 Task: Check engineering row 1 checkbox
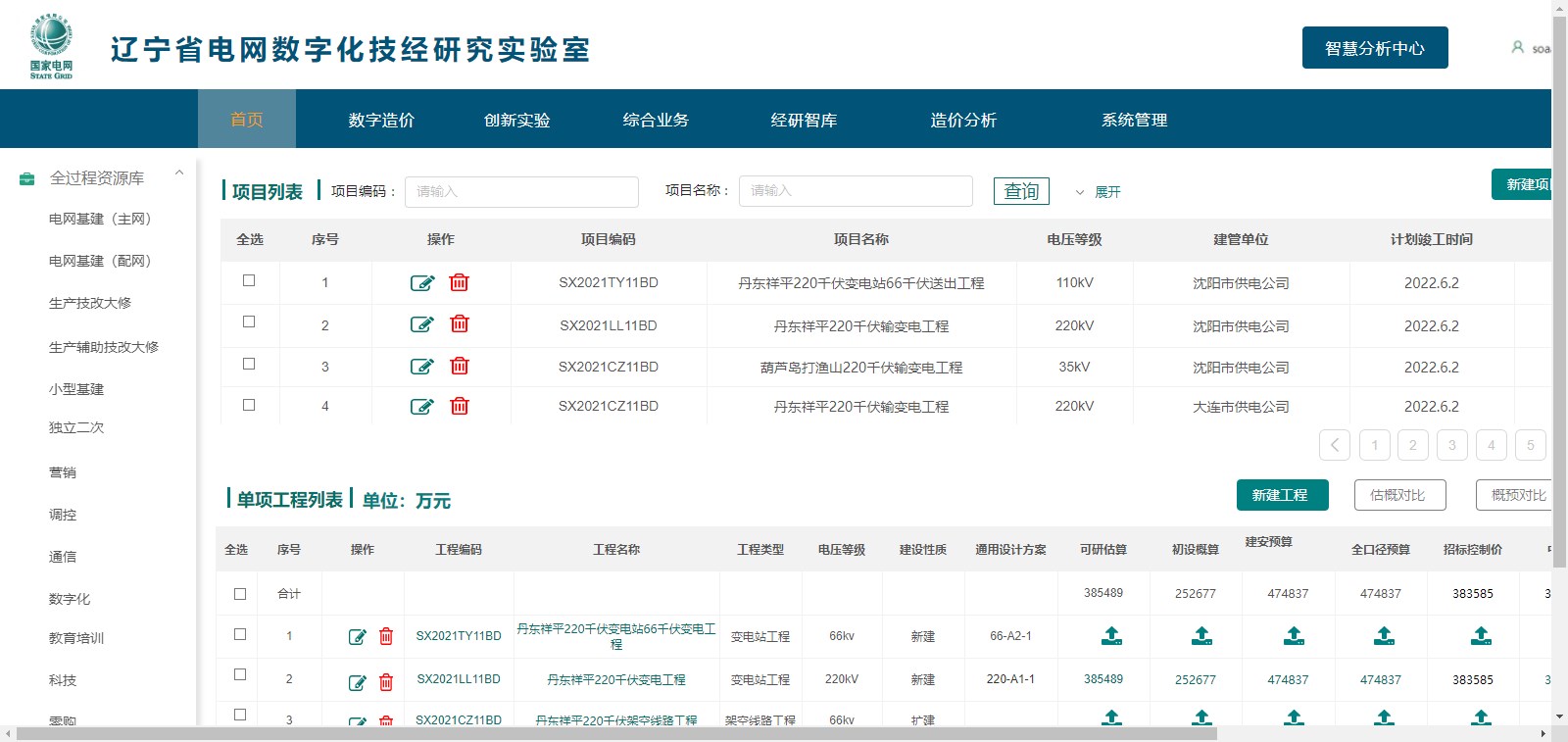click(x=240, y=634)
